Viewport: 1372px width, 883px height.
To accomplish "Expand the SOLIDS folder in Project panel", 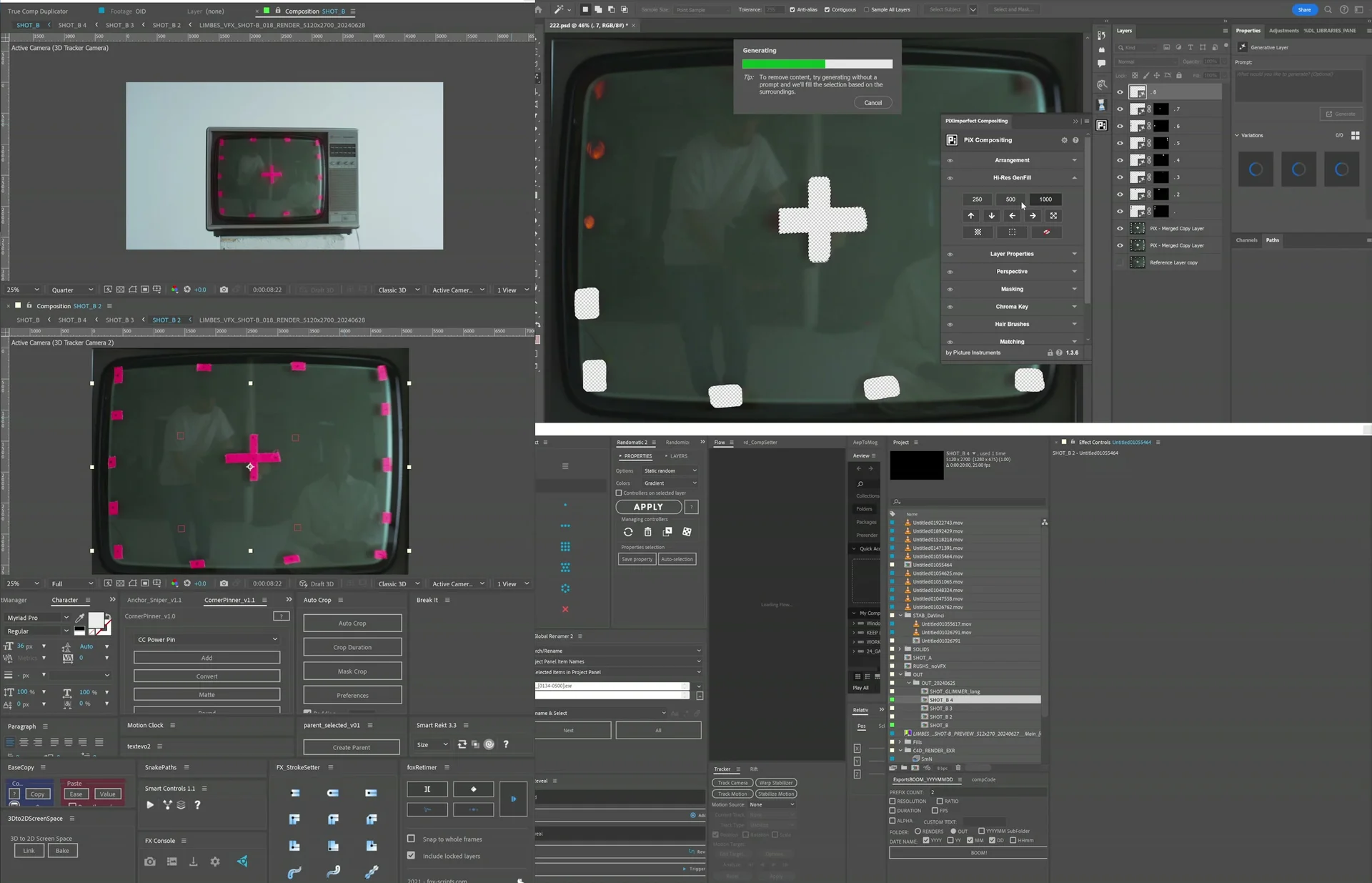I will 900,649.
